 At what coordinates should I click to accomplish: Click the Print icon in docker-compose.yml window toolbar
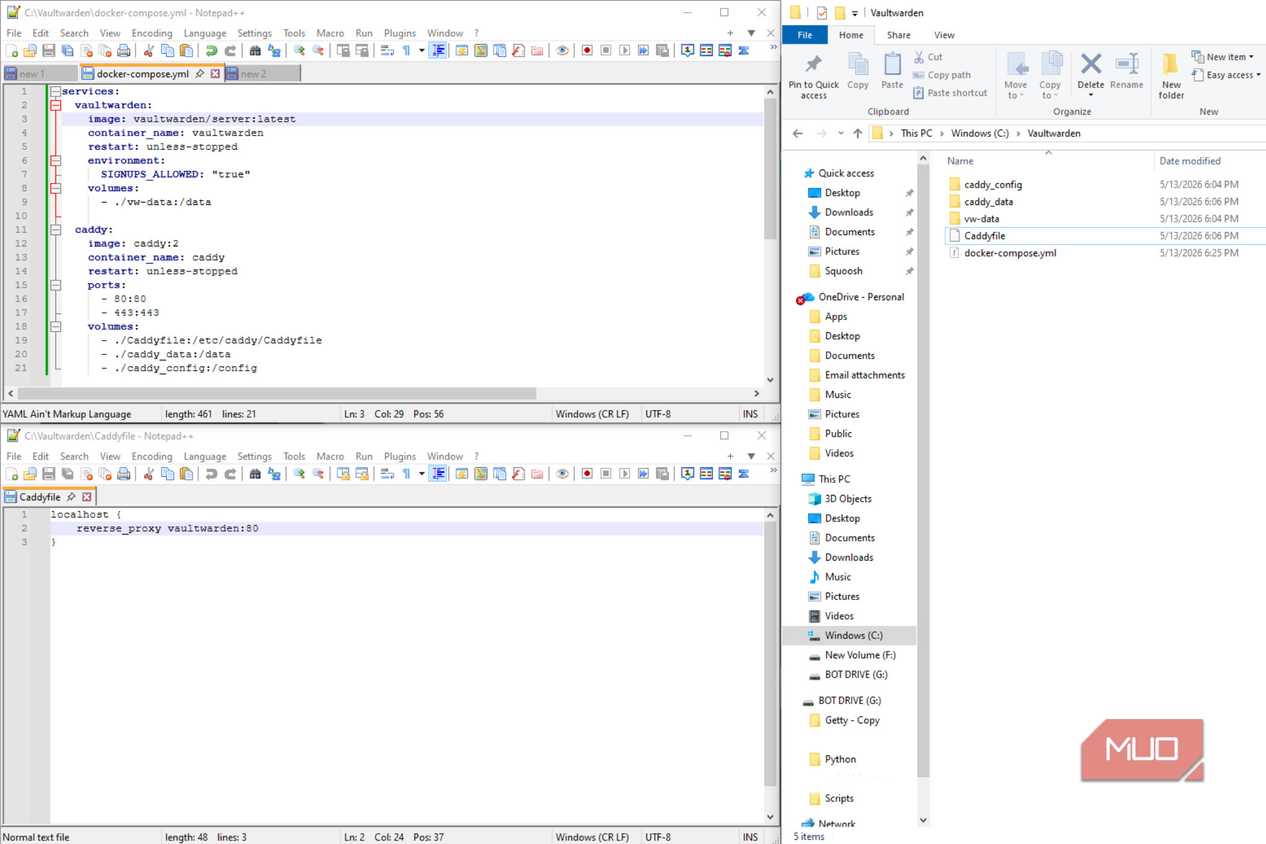coord(123,50)
